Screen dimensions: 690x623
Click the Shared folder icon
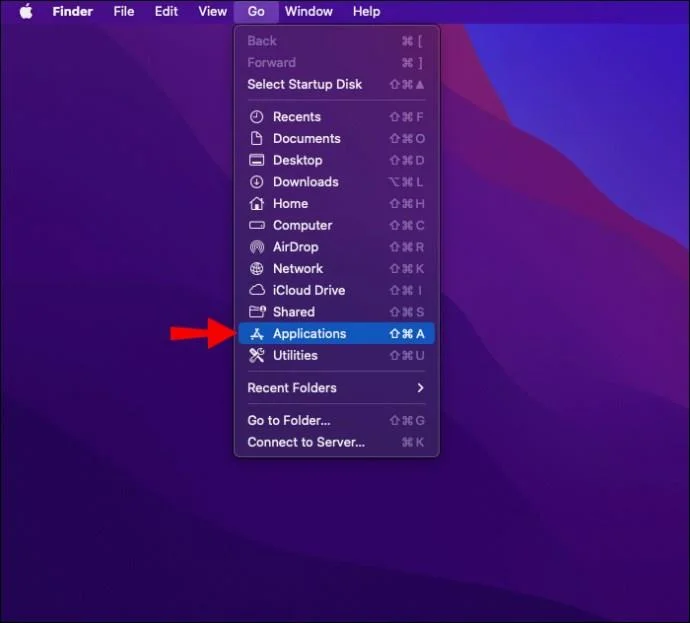(257, 312)
